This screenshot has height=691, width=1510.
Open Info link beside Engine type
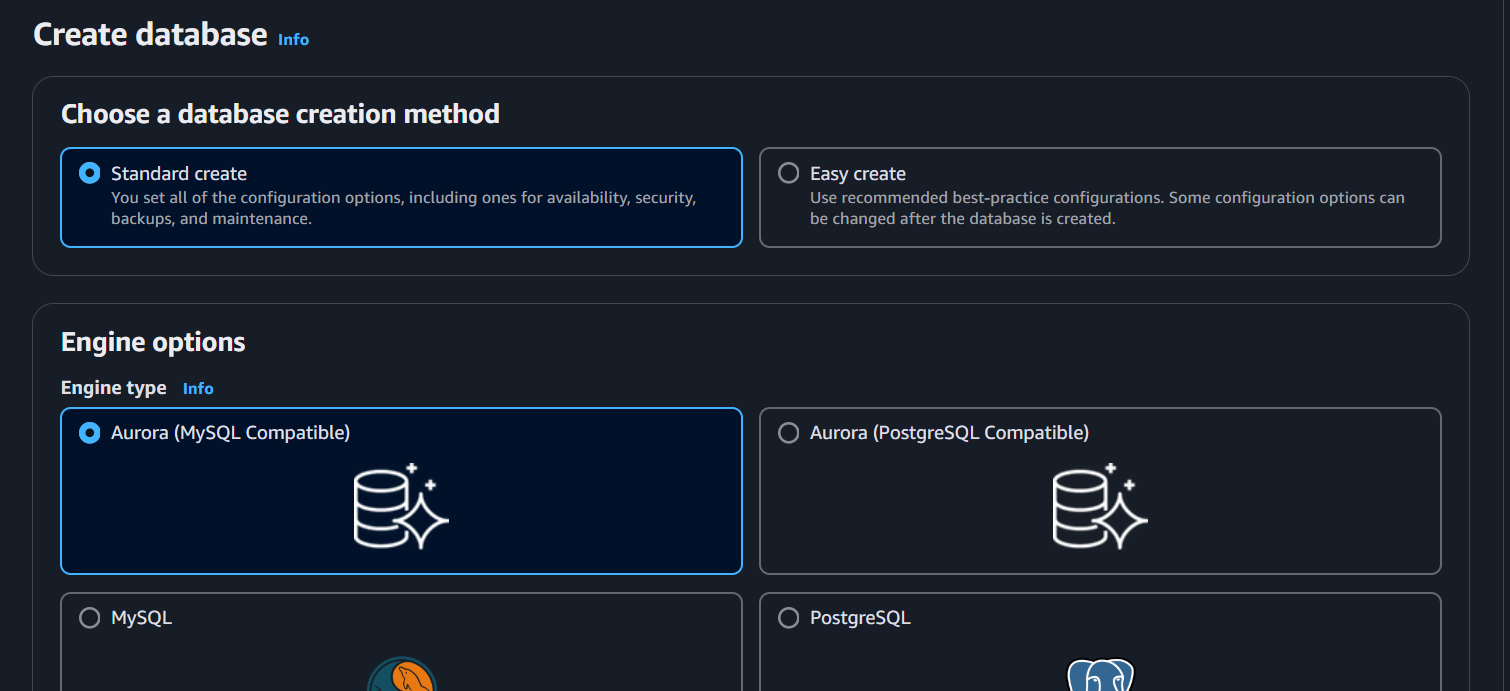(x=198, y=388)
